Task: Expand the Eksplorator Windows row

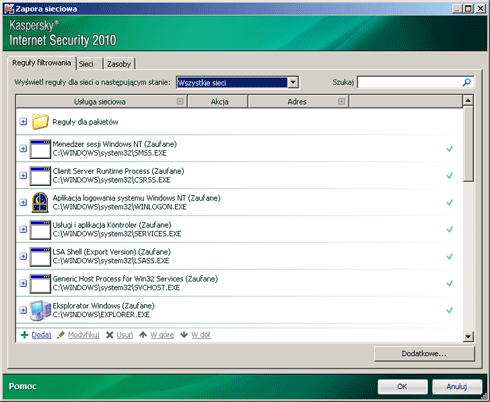Action: click(x=23, y=310)
